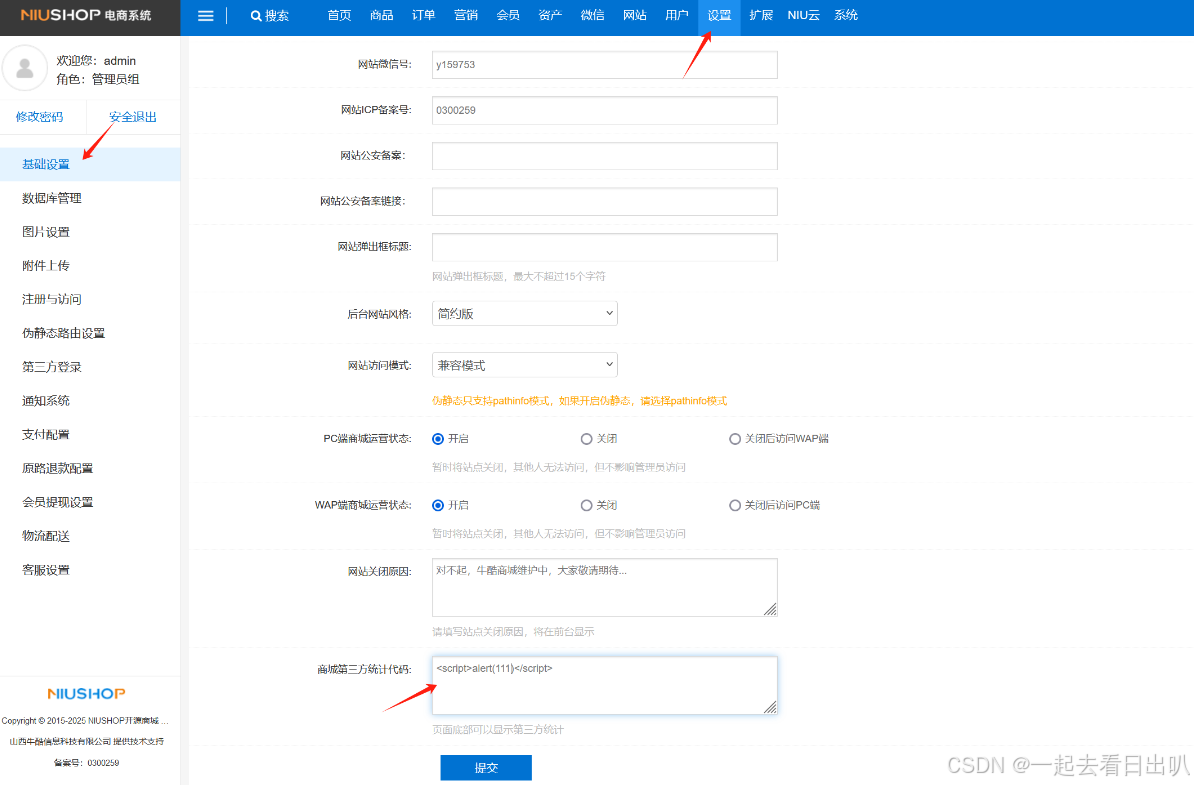Open 扩展 top menu
Screen dimensions: 1194x785
pos(761,15)
